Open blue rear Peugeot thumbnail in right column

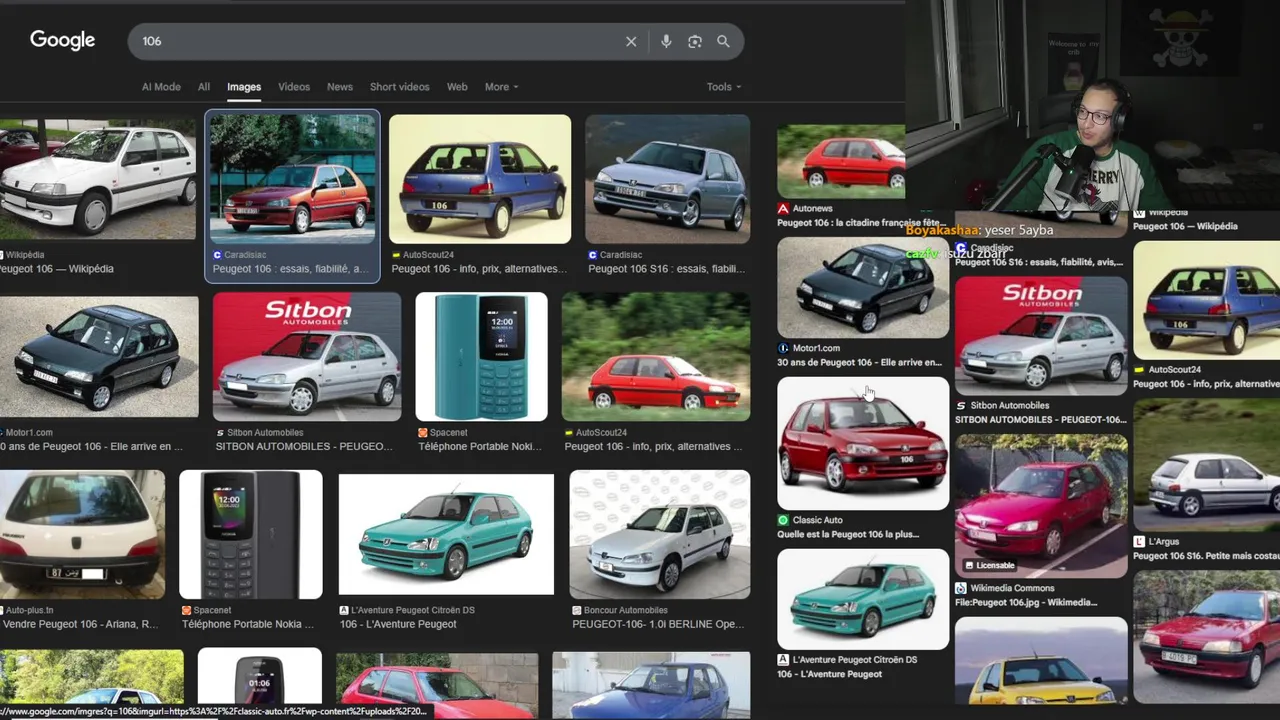pos(1206,298)
